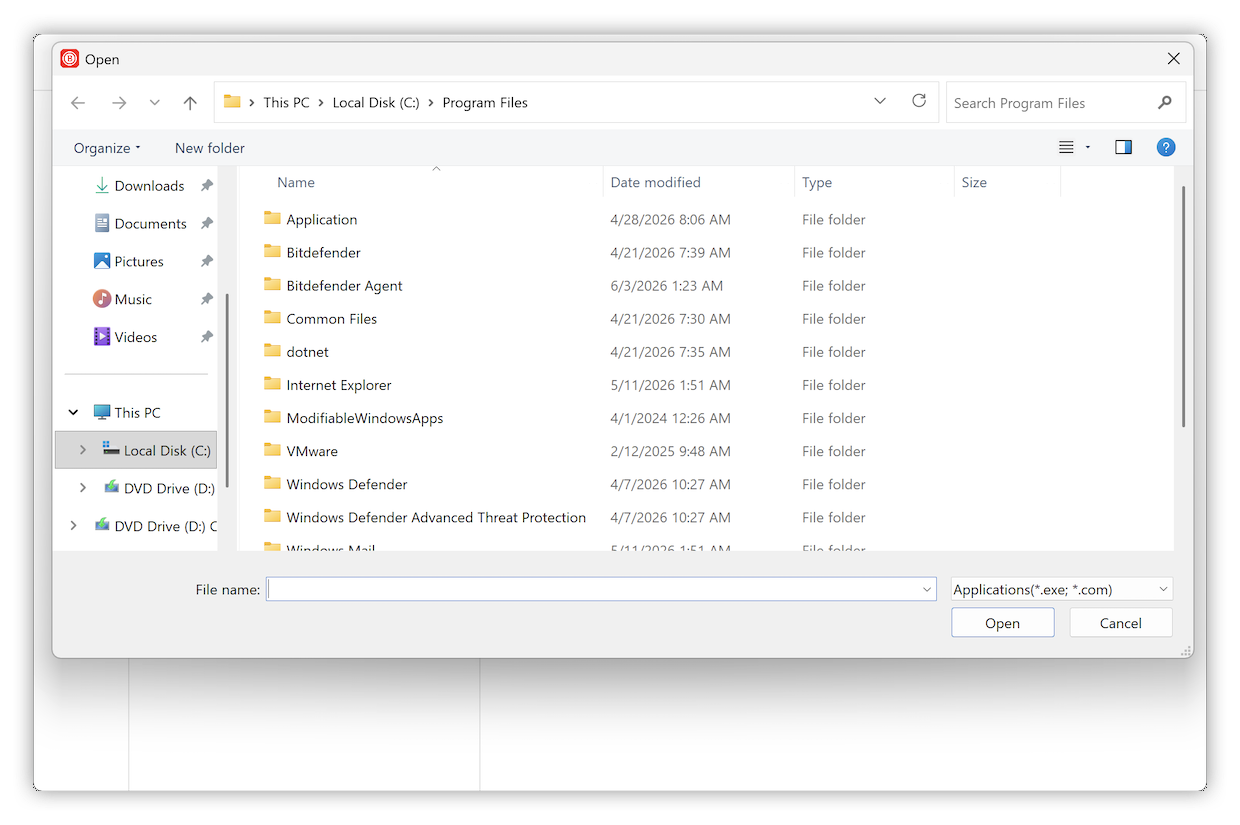
Task: Click the VMware folder icon
Action: coord(272,450)
